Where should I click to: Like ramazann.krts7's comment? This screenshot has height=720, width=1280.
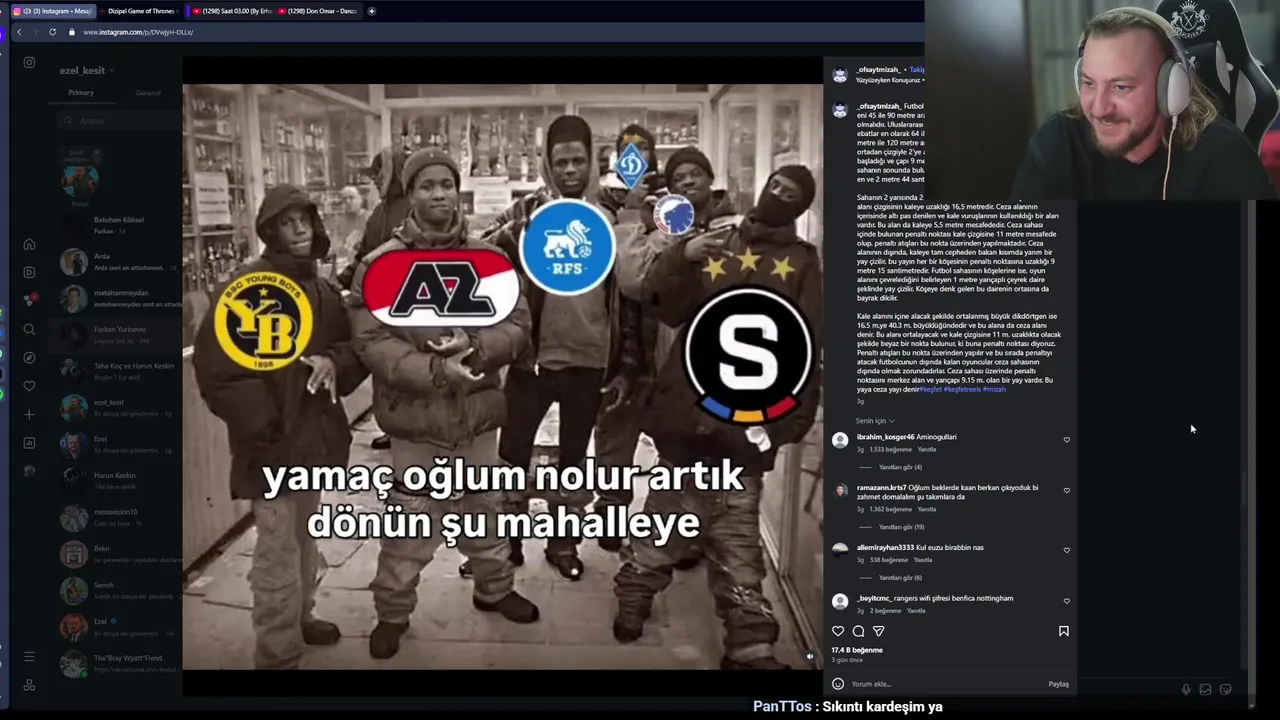point(1066,491)
